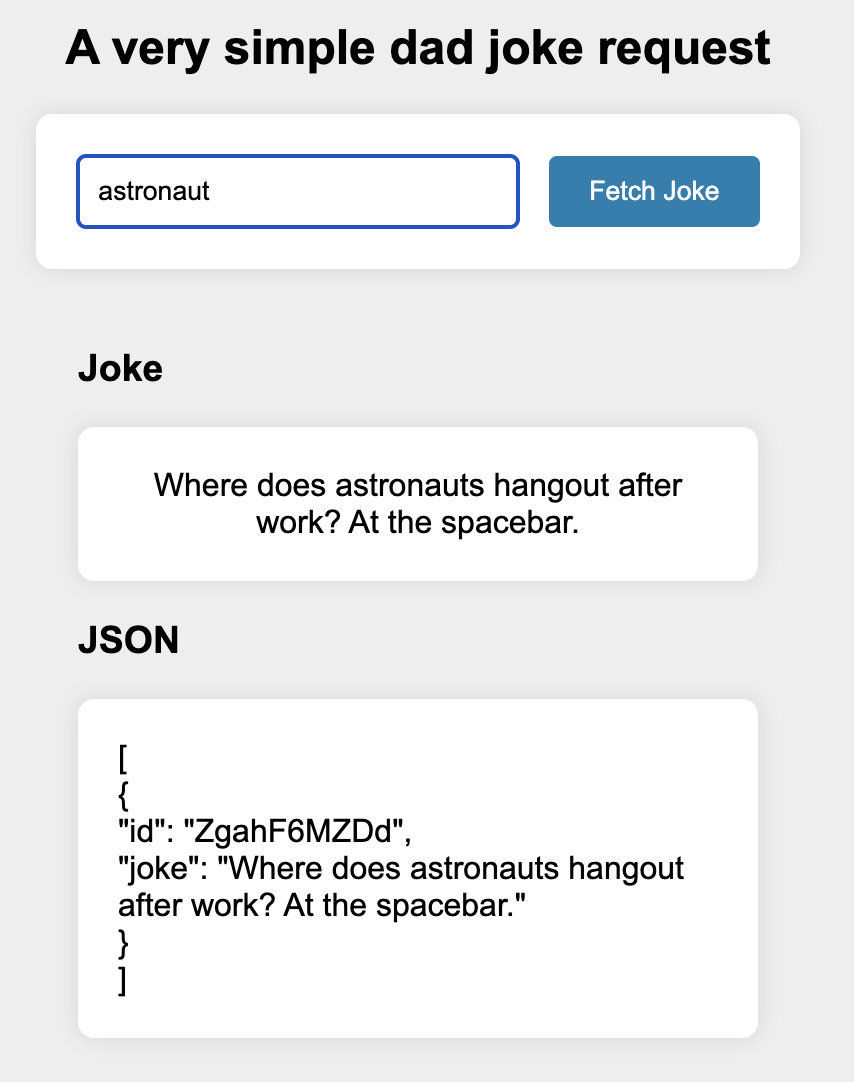The width and height of the screenshot is (854, 1082).
Task: Click the "id": "ZgahF6MZDd" line in JSON
Action: coord(264,831)
